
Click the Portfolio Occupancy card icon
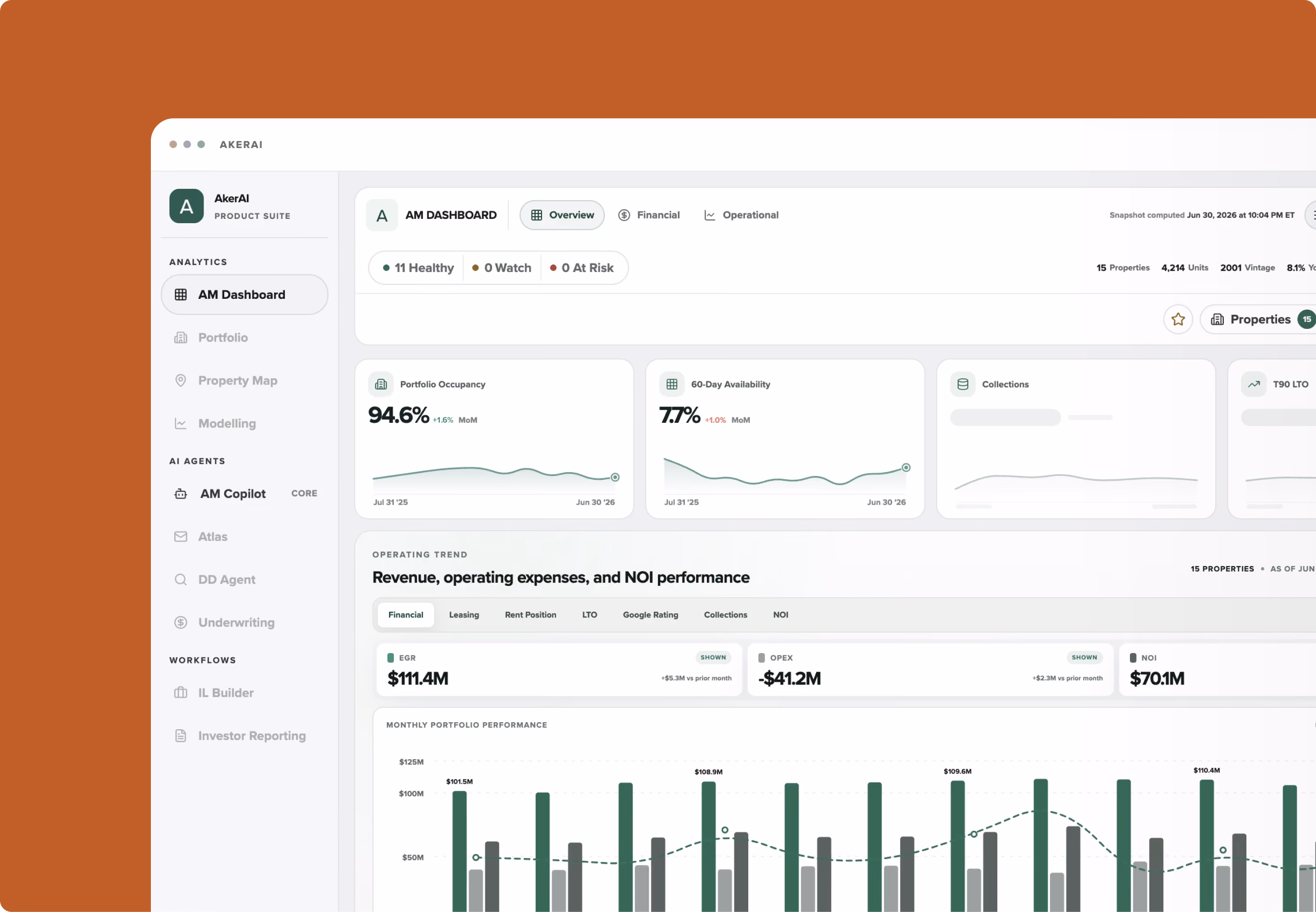tap(381, 384)
